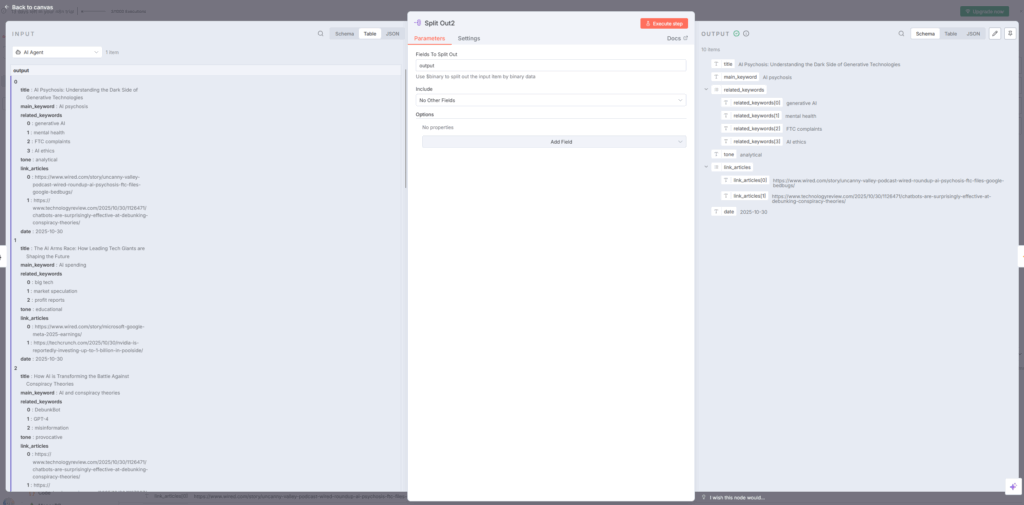Click the search icon in the Output panel
This screenshot has height=505, width=1024.
click(900, 33)
